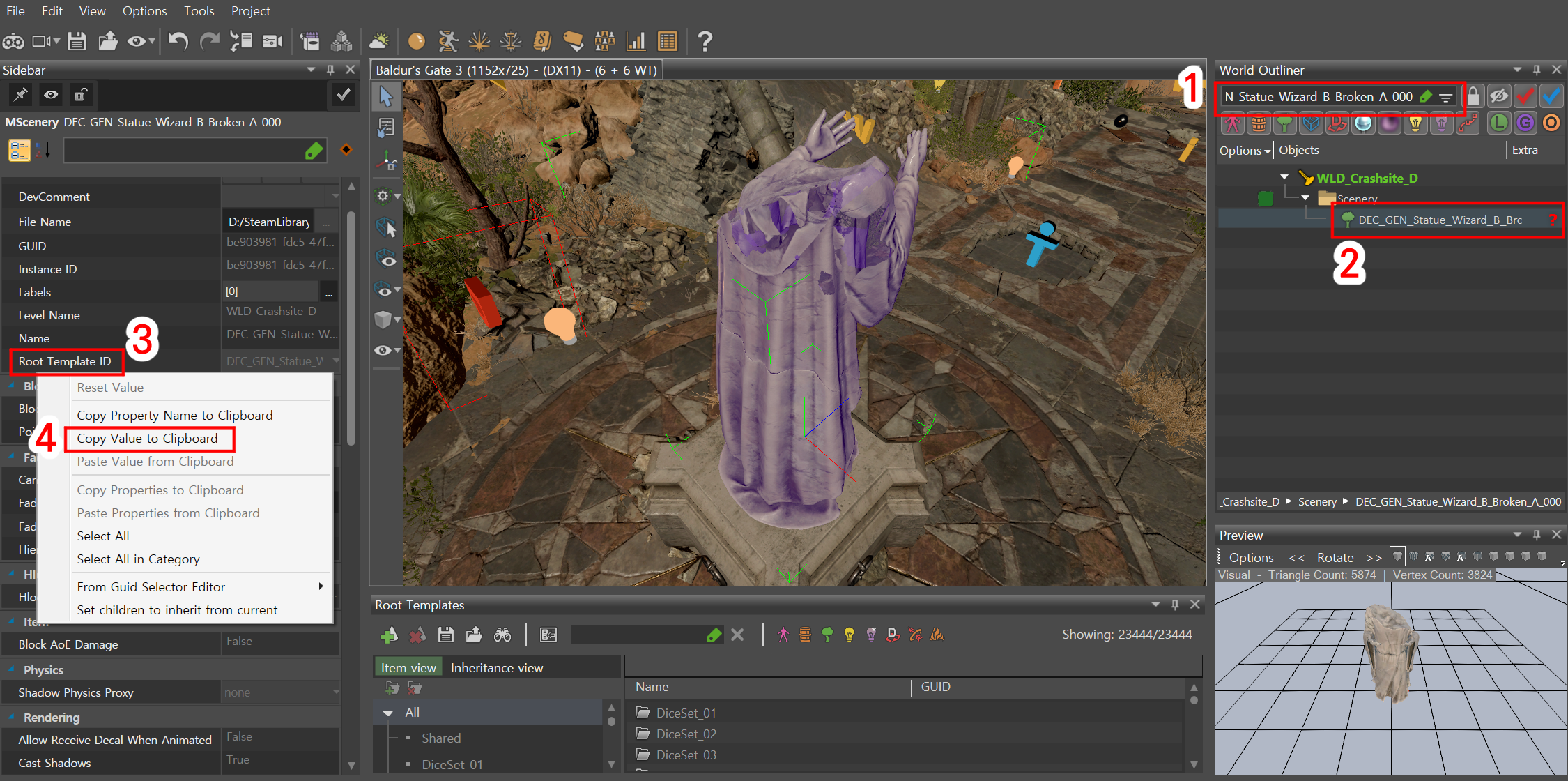The width and height of the screenshot is (1568, 781).
Task: Choose Copy Value to Clipboard
Action: click(147, 439)
